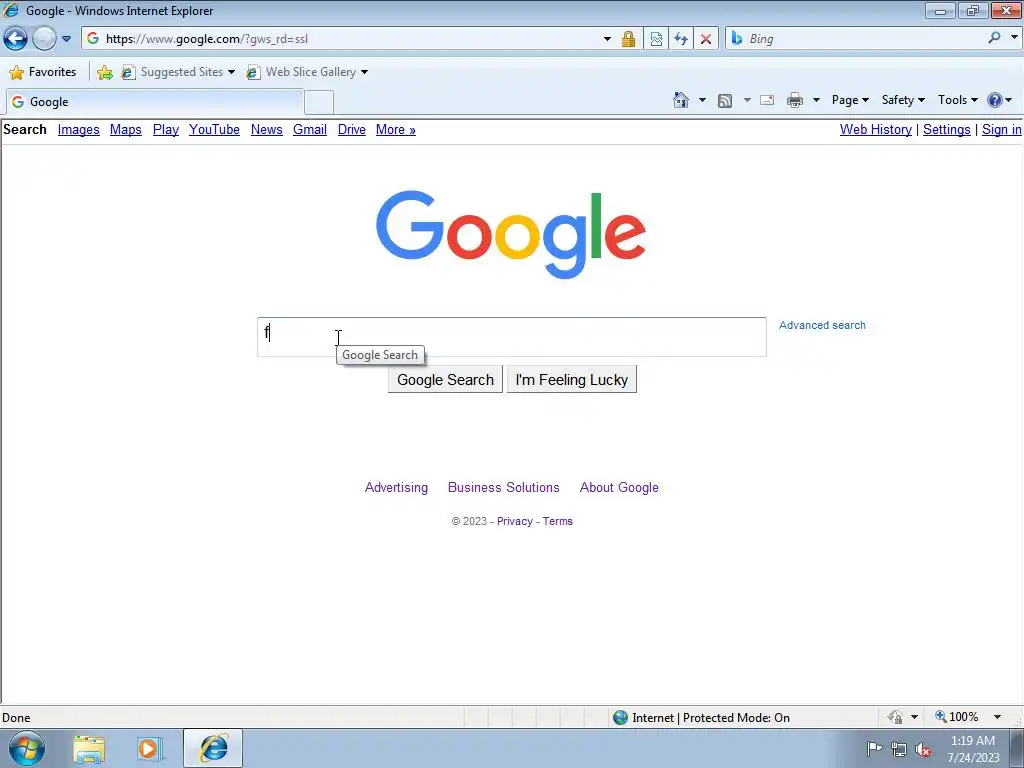Viewport: 1024px width, 768px height.
Task: Click the blue Help question mark icon
Action: pyautogui.click(x=995, y=100)
